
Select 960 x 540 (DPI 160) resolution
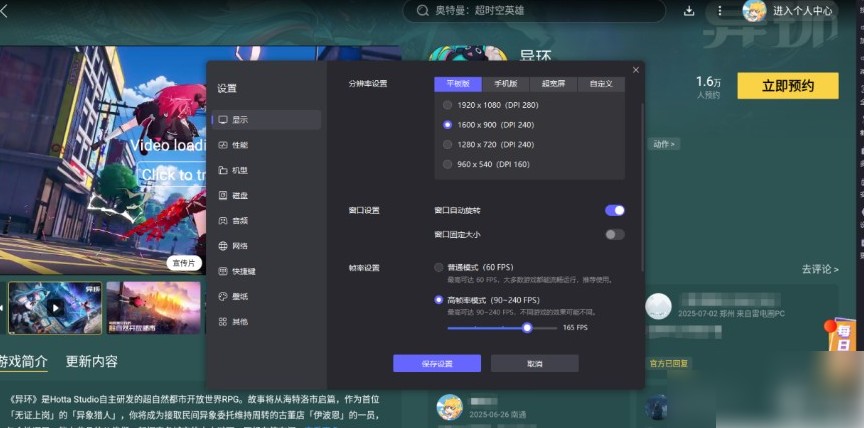tap(447, 164)
